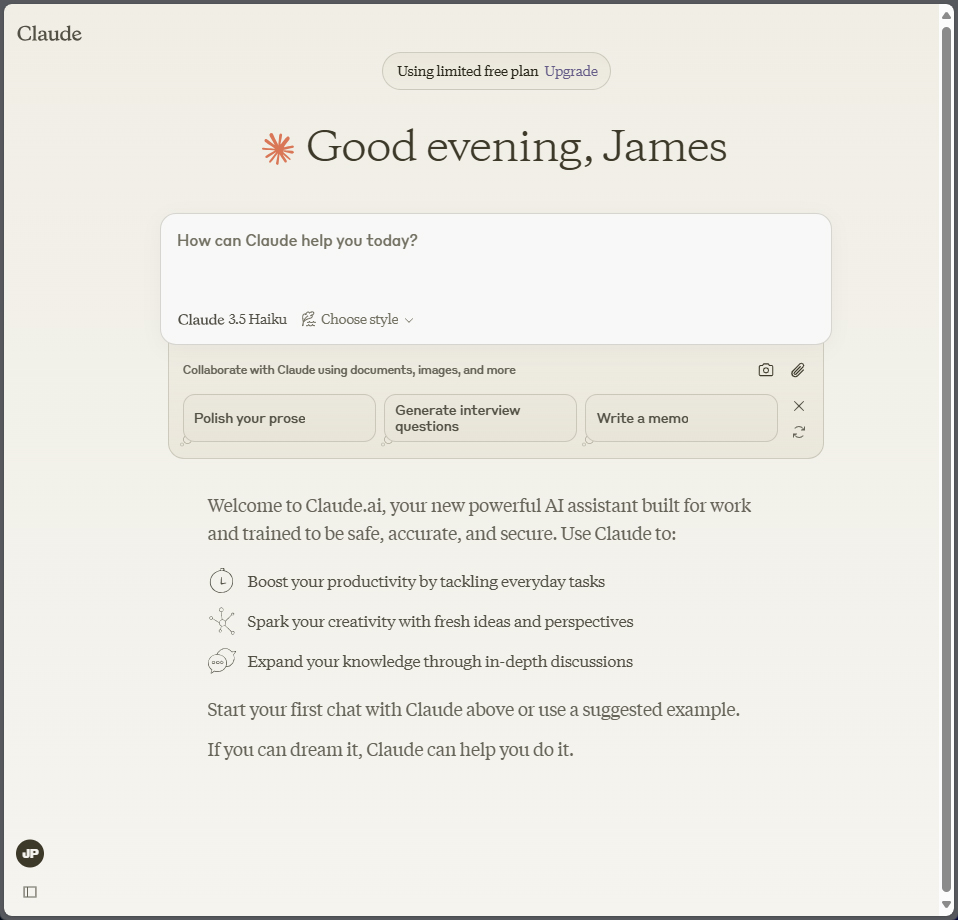Click 'Spark your creativity' line
The image size is (958, 920).
(440, 622)
